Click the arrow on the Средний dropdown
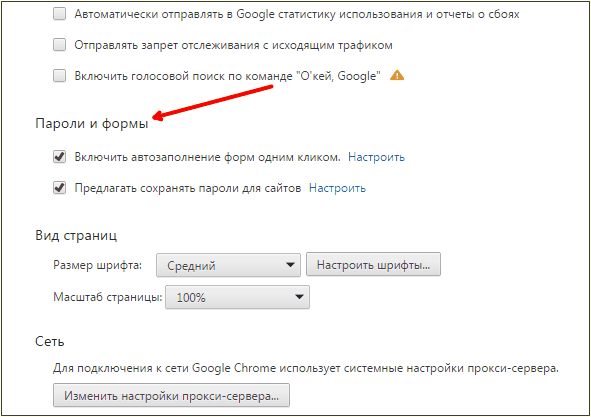 [x=290, y=265]
